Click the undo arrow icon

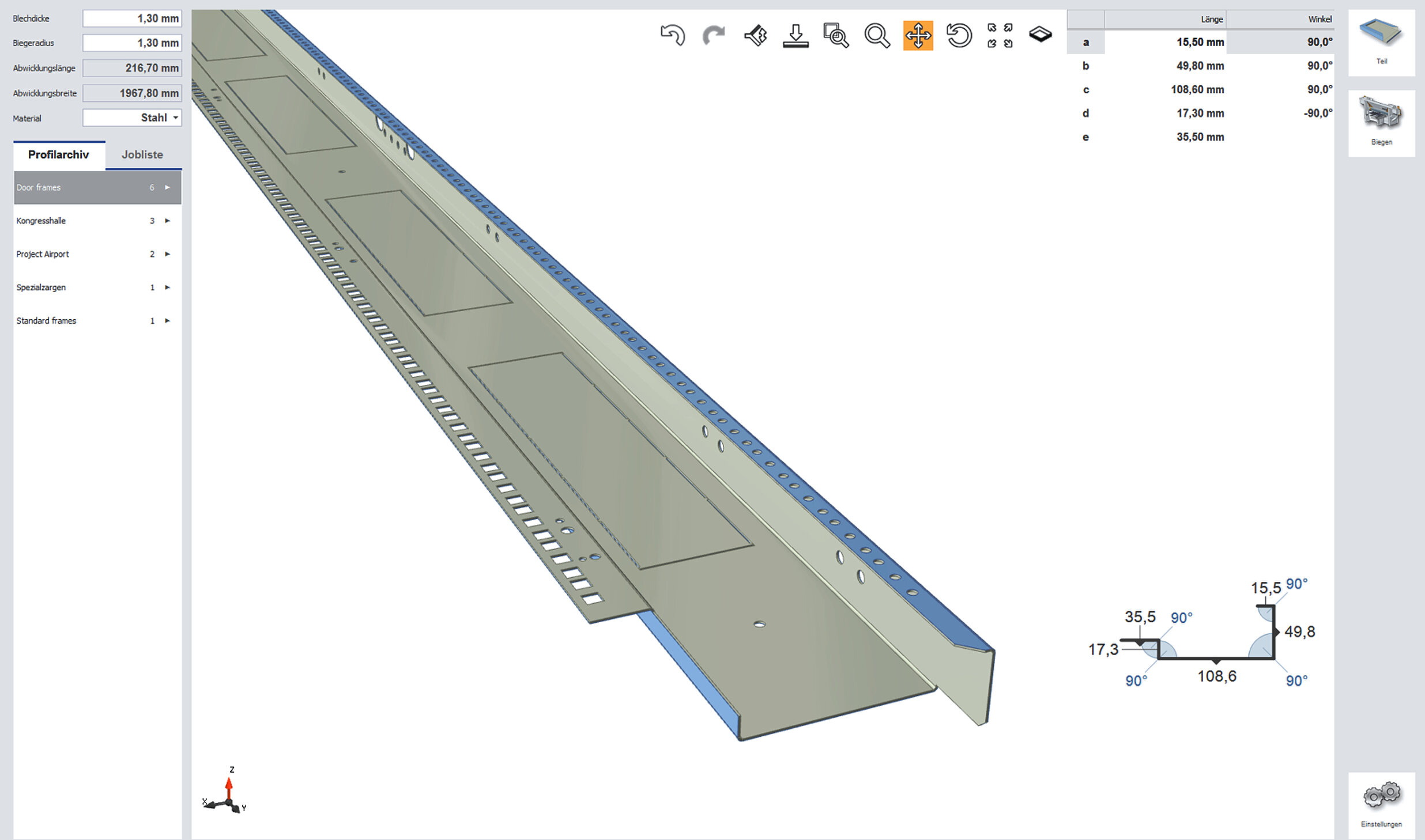click(x=672, y=35)
